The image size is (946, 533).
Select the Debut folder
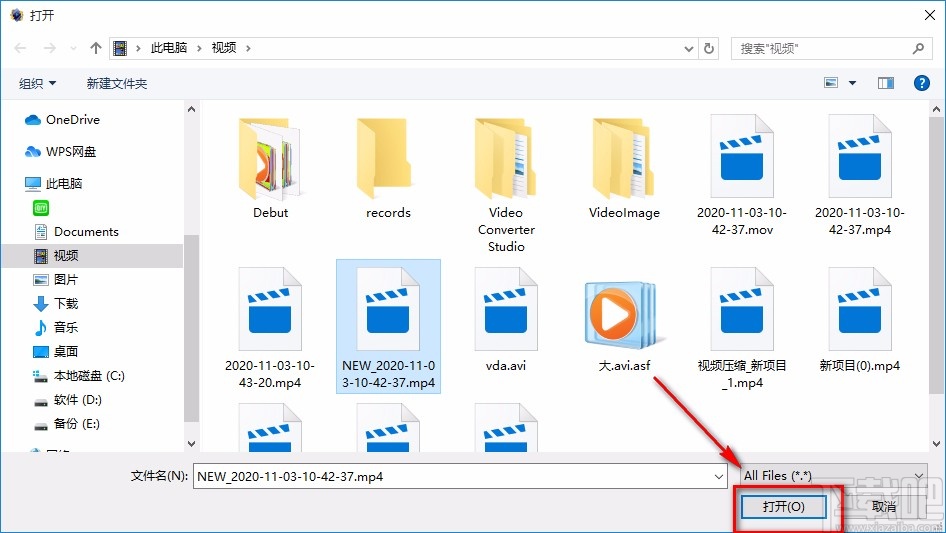coord(270,168)
